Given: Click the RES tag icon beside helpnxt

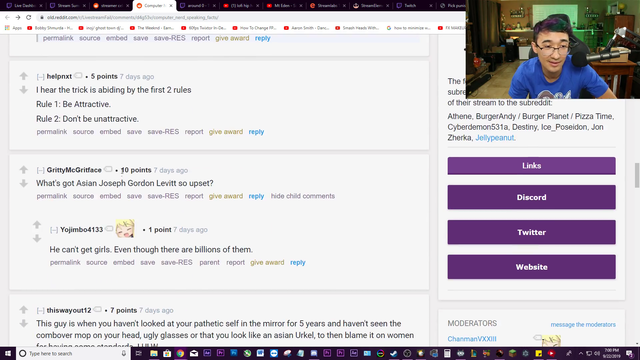Looking at the screenshot, I should 78,76.
